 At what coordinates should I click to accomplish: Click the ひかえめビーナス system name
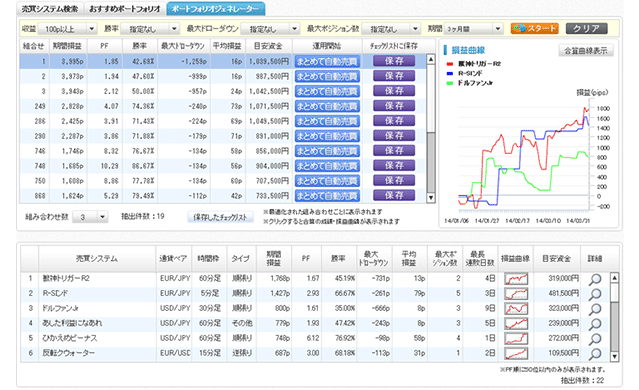click(70, 338)
